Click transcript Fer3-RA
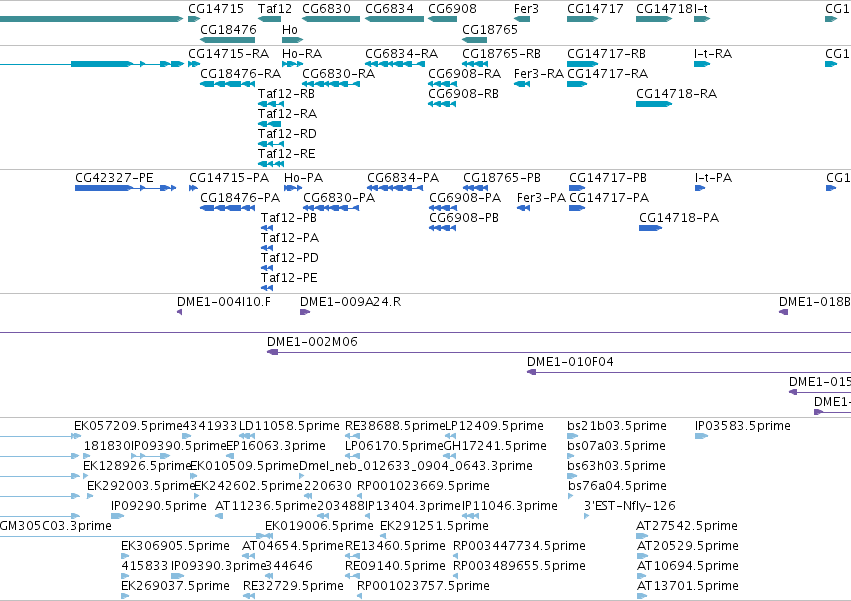The width and height of the screenshot is (851, 601). coord(539,74)
